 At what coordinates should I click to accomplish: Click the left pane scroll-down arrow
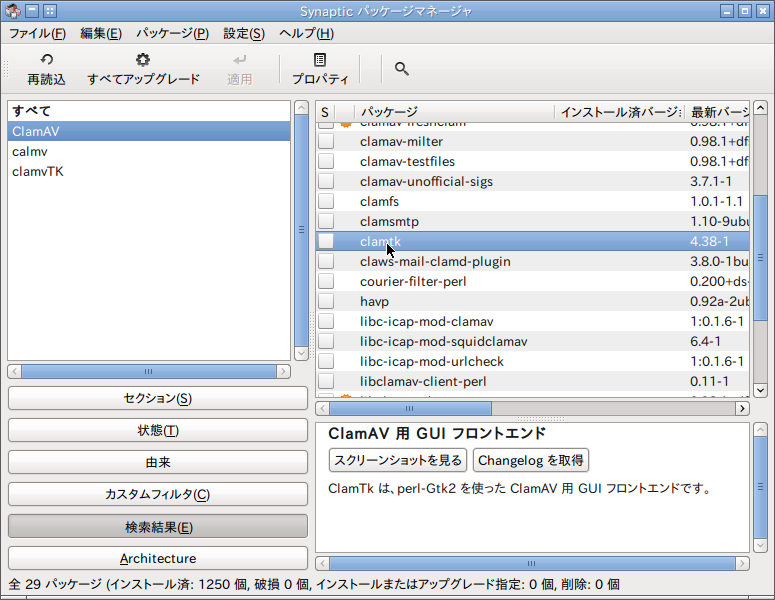(x=301, y=353)
